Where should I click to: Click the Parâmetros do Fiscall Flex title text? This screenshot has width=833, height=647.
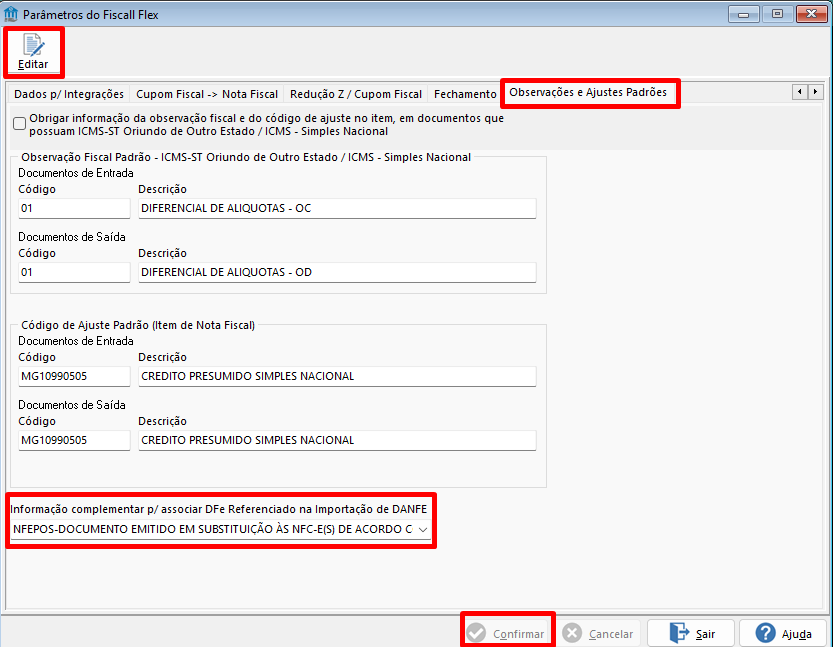90,15
